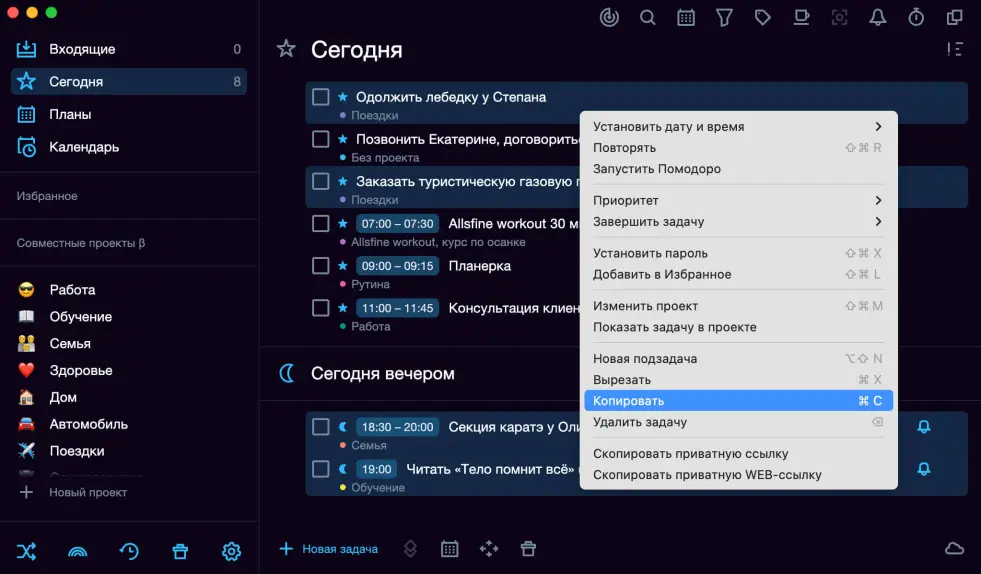Click the notification bell in top toolbar

click(x=878, y=17)
